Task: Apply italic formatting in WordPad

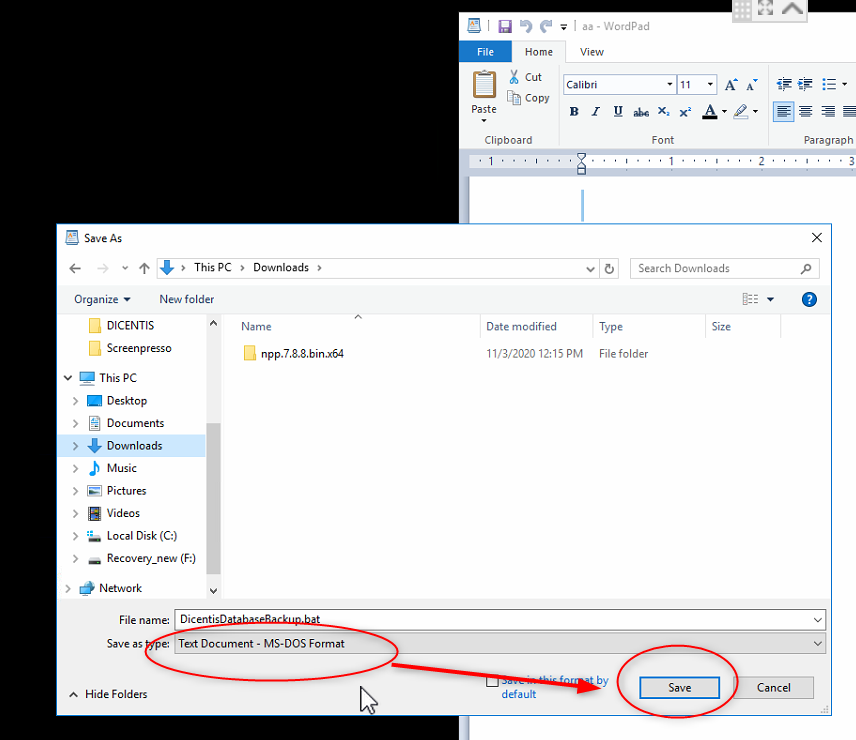Action: click(596, 111)
